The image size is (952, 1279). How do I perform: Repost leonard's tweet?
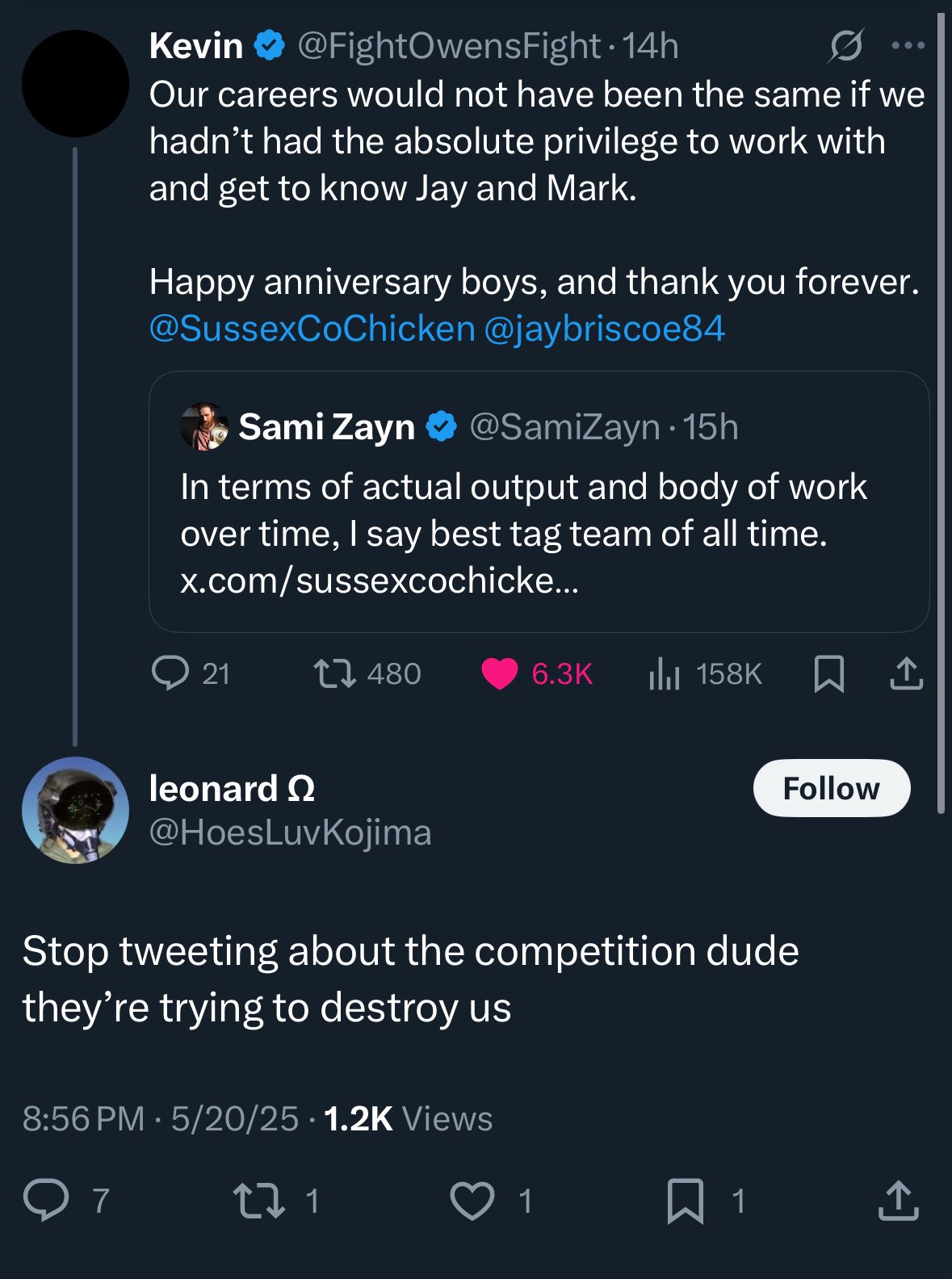(x=258, y=1200)
